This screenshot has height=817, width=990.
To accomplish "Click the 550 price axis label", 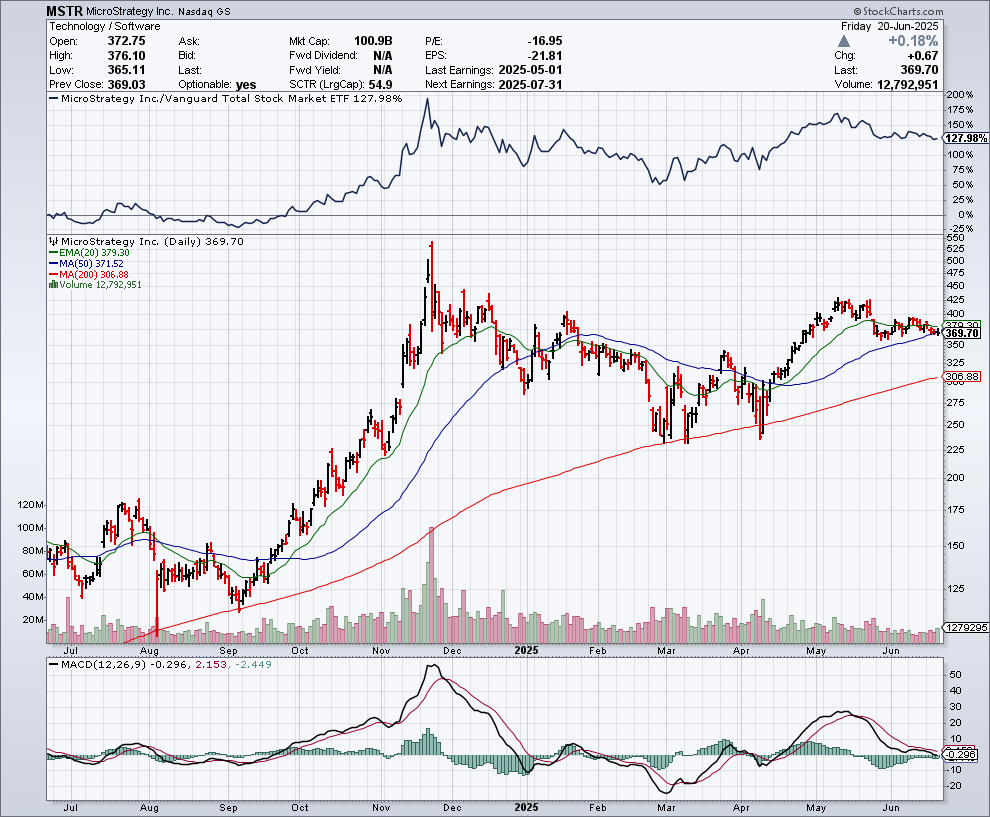I will click(x=955, y=237).
